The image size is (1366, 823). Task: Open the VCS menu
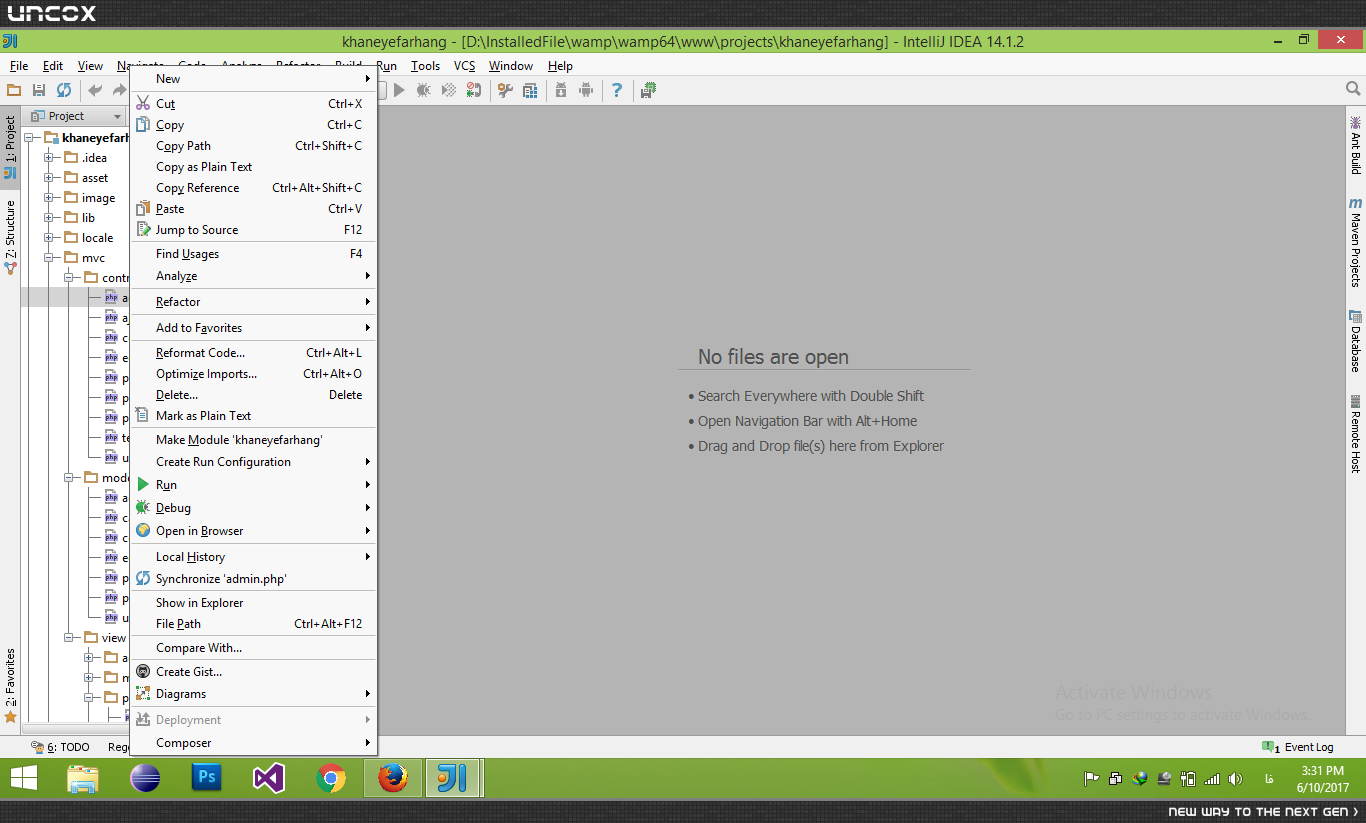click(x=465, y=66)
